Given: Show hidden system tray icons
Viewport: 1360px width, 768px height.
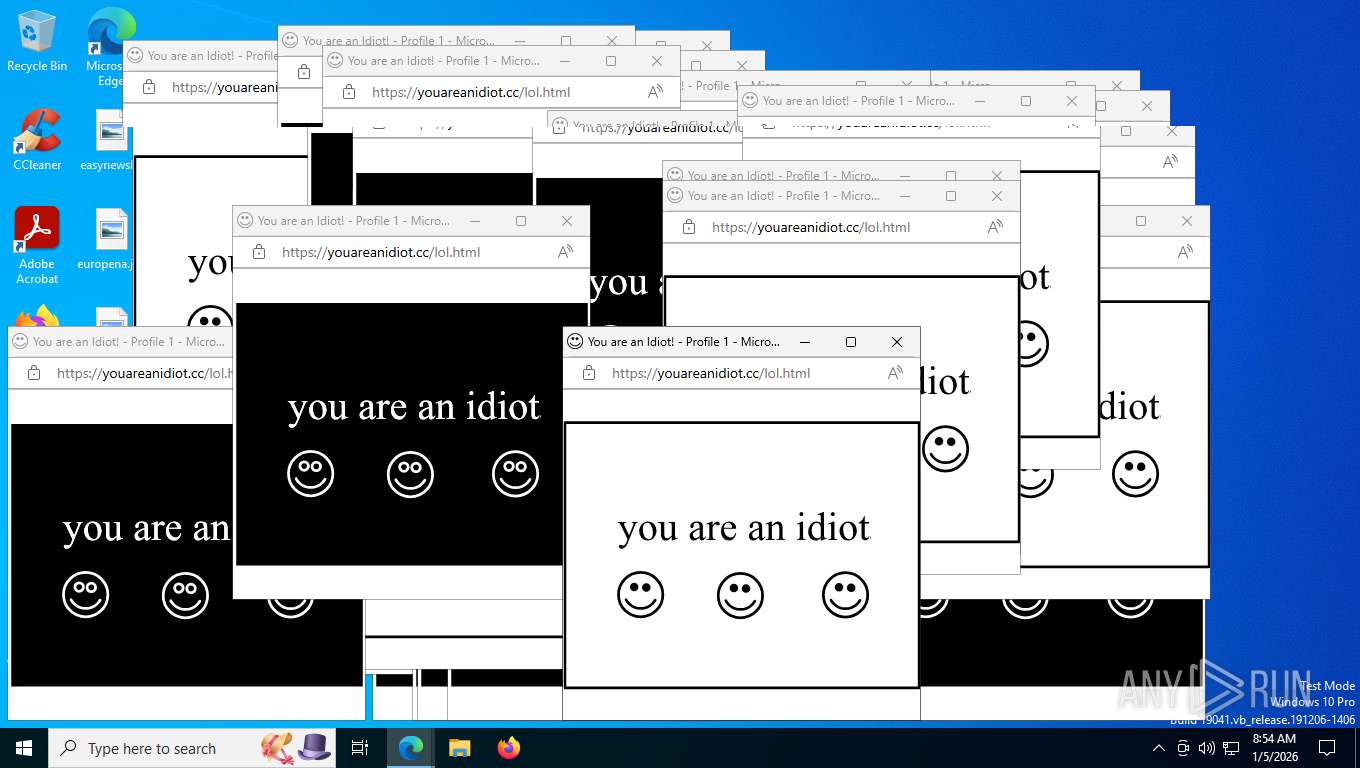Looking at the screenshot, I should pos(1159,748).
